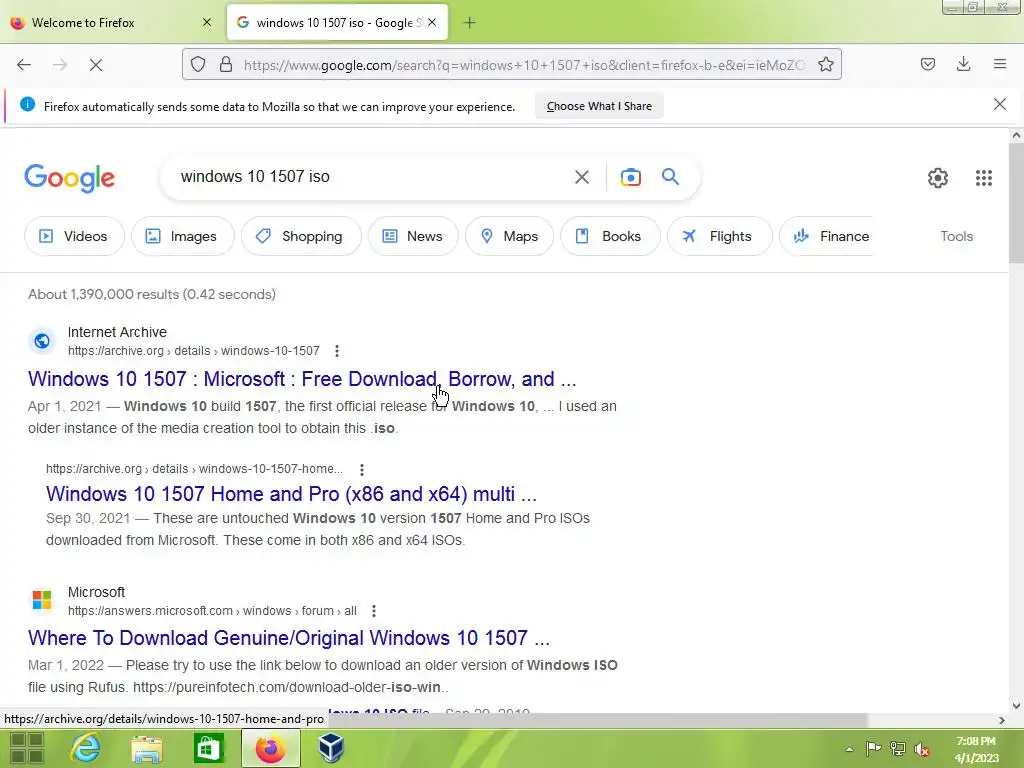Filter results by Finance
The width and height of the screenshot is (1024, 768).
click(827, 236)
